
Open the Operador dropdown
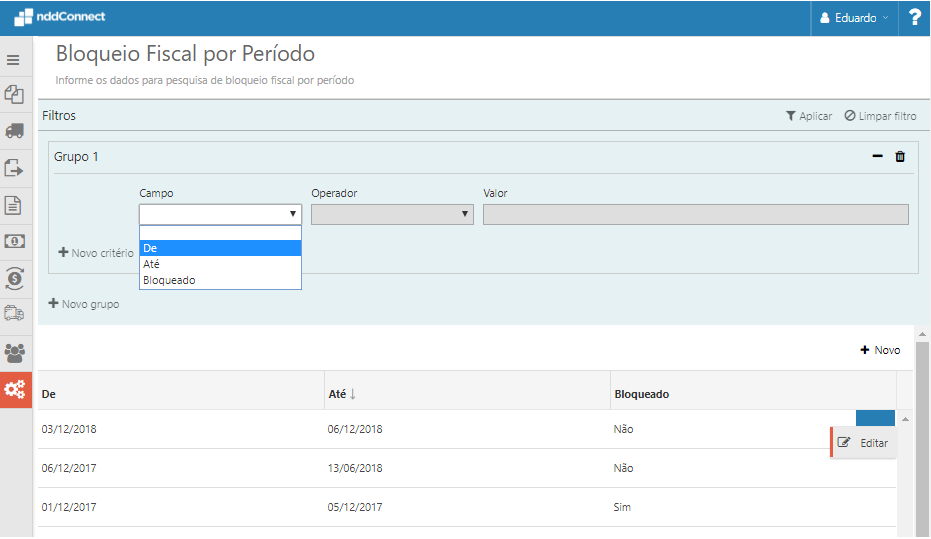[x=392, y=214]
